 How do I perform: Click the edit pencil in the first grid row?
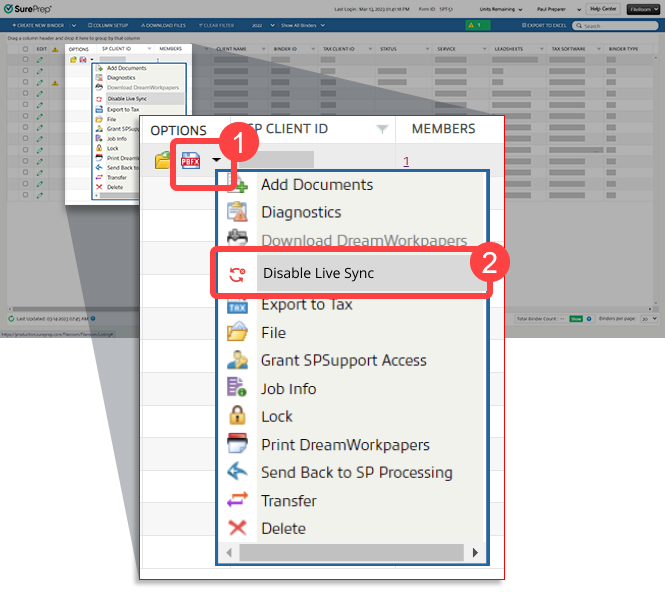tap(40, 60)
